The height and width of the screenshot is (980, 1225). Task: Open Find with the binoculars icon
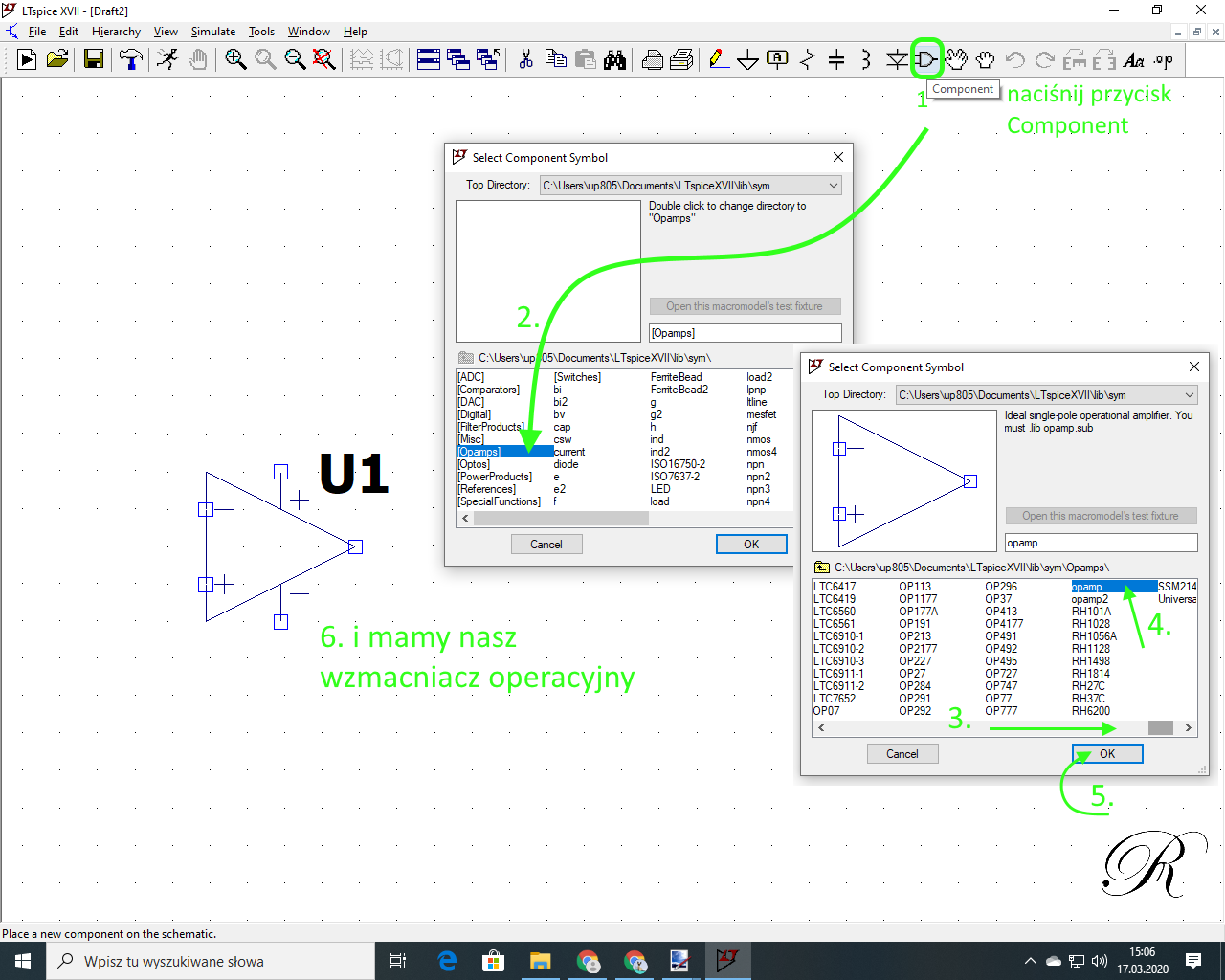[614, 59]
